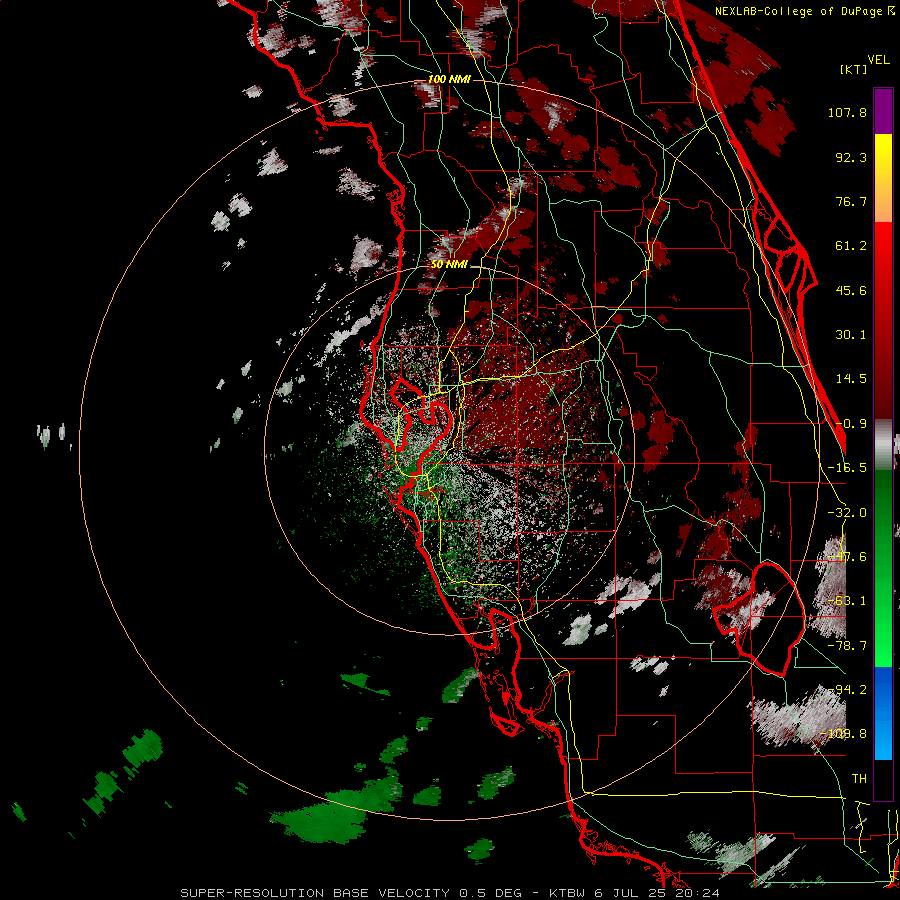
Task: Click the 30.1 legend value
Action: [851, 335]
